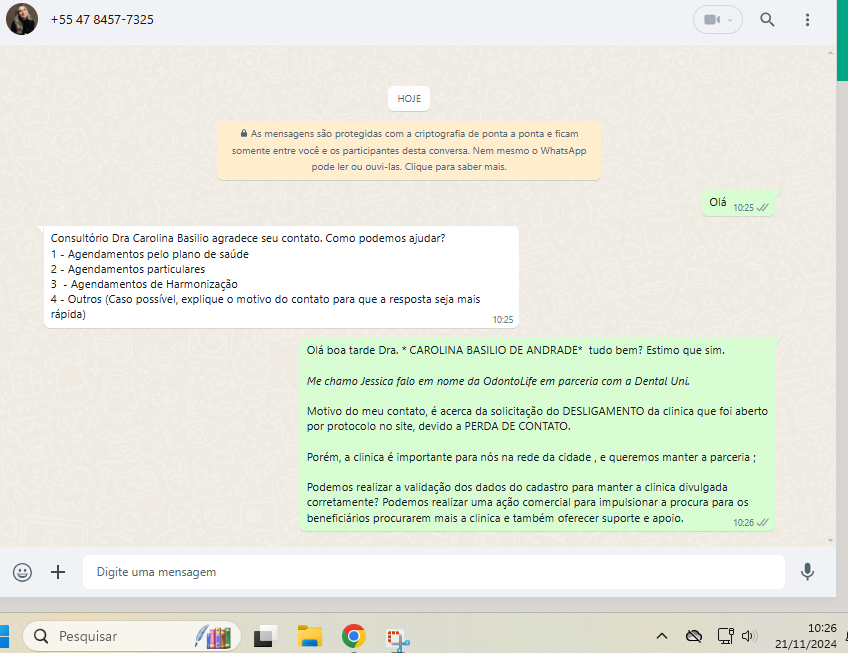
Task: Click the italic "Me chamo Jessica" line
Action: tap(498, 381)
